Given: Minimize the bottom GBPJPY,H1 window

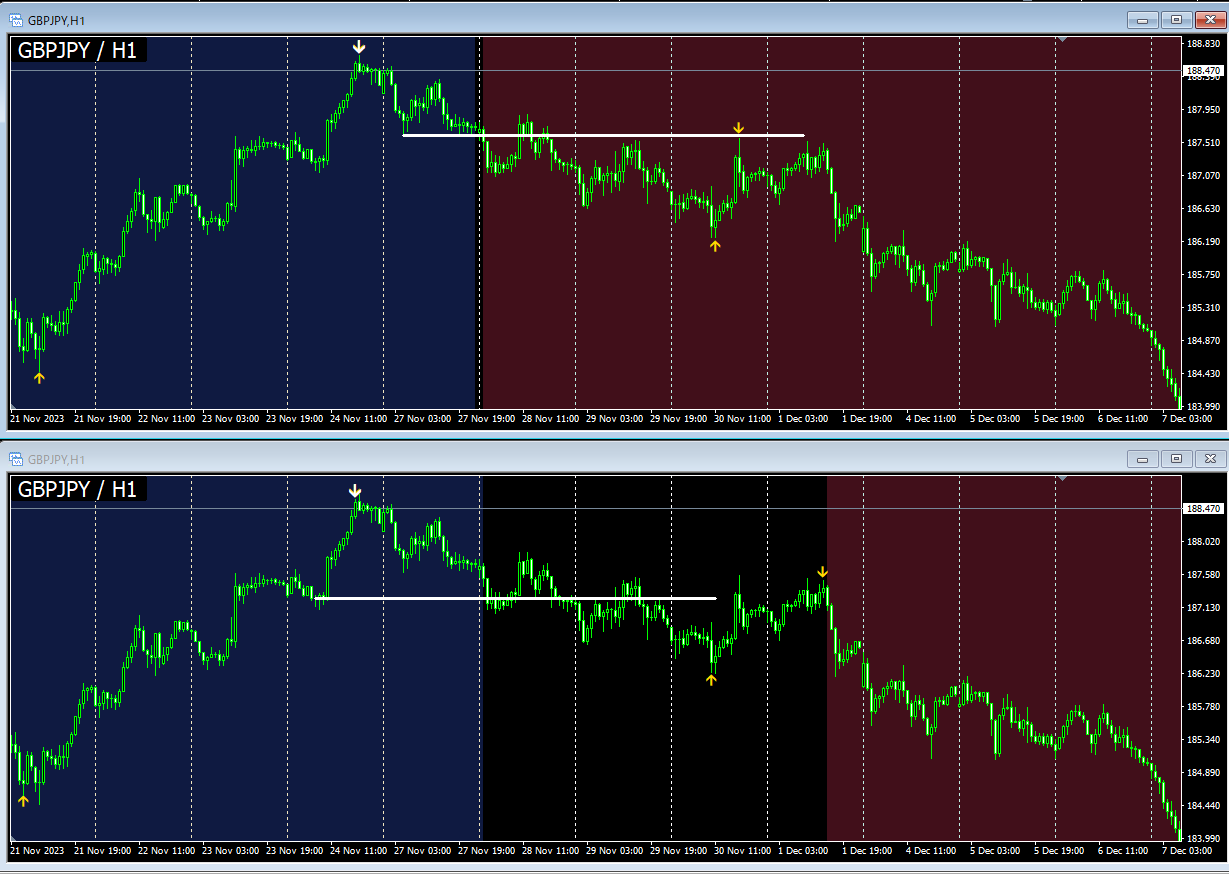Looking at the screenshot, I should pos(1141,458).
